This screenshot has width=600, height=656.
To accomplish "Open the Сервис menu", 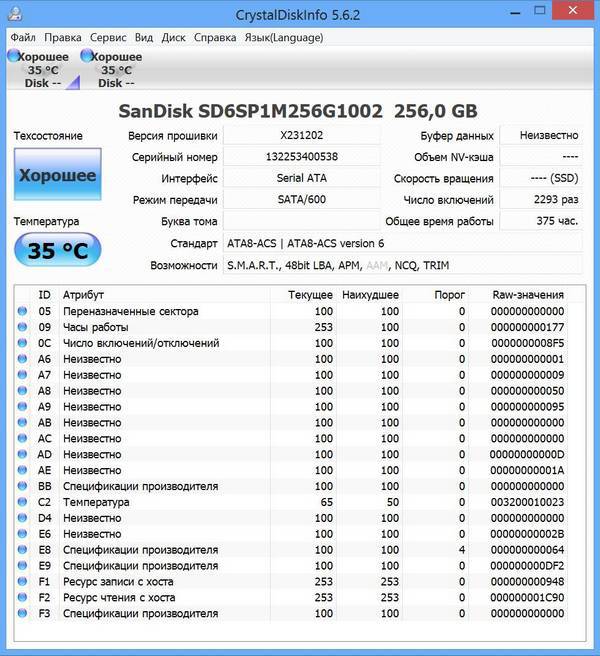I will click(108, 38).
